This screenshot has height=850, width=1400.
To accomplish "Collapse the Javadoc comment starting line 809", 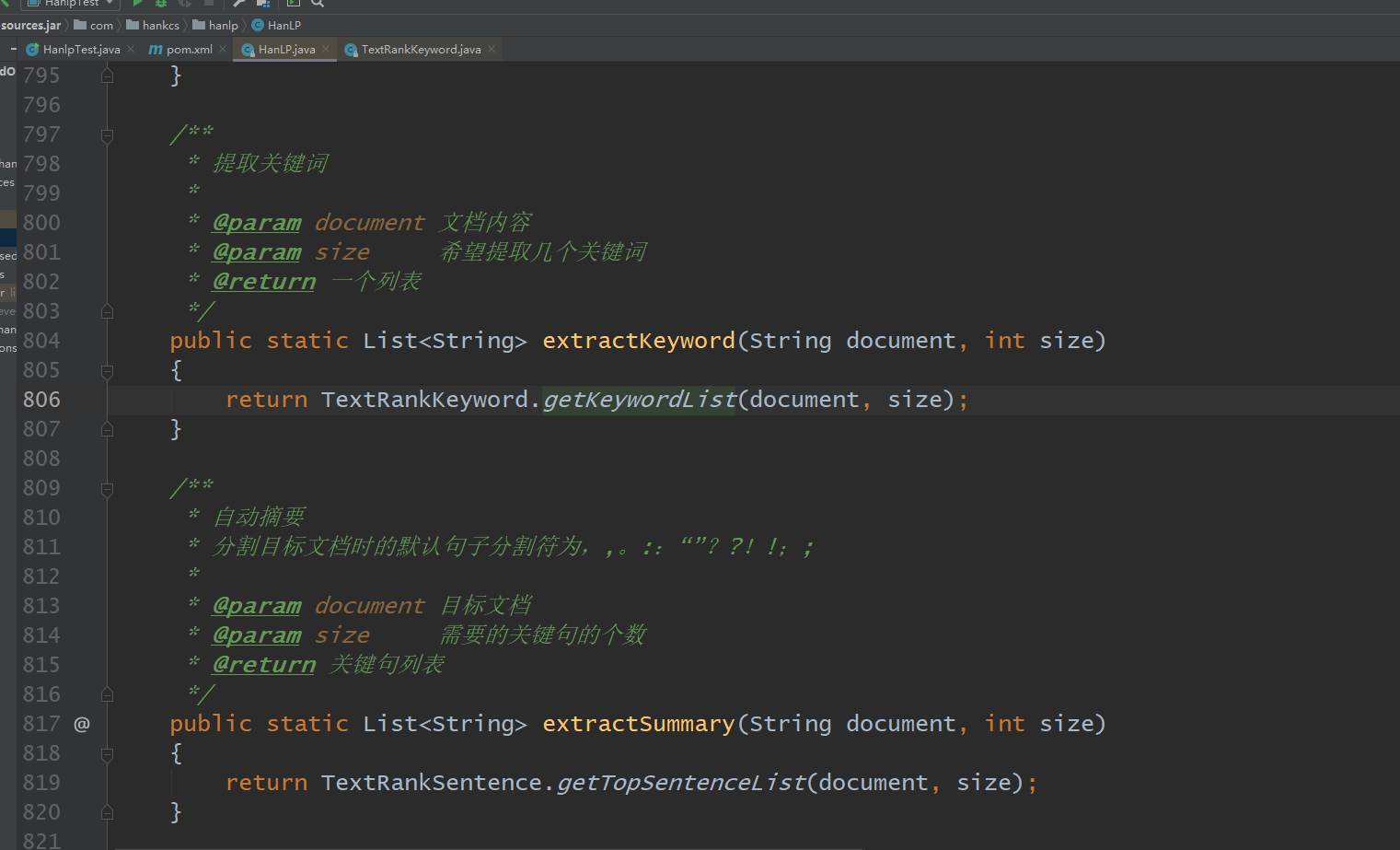I will [107, 489].
